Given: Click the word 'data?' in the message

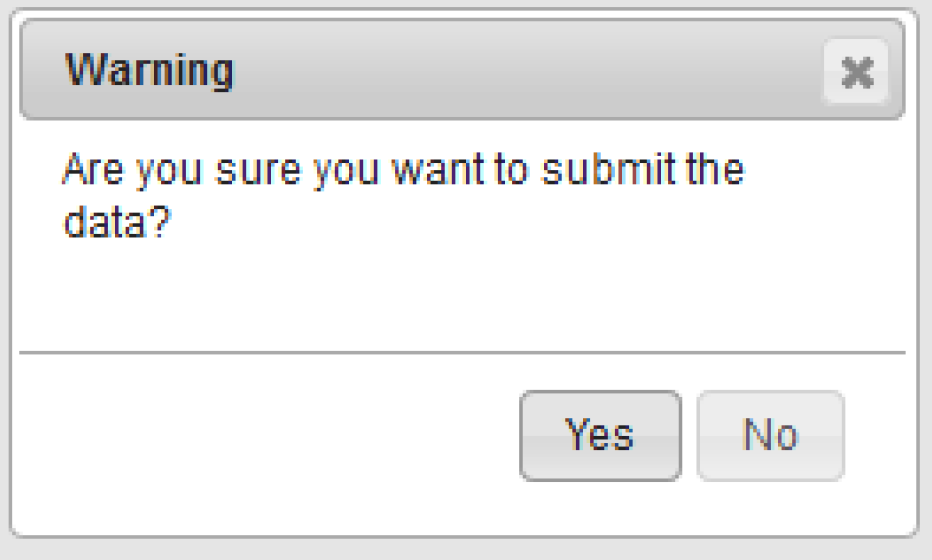Looking at the screenshot, I should pyautogui.click(x=112, y=220).
